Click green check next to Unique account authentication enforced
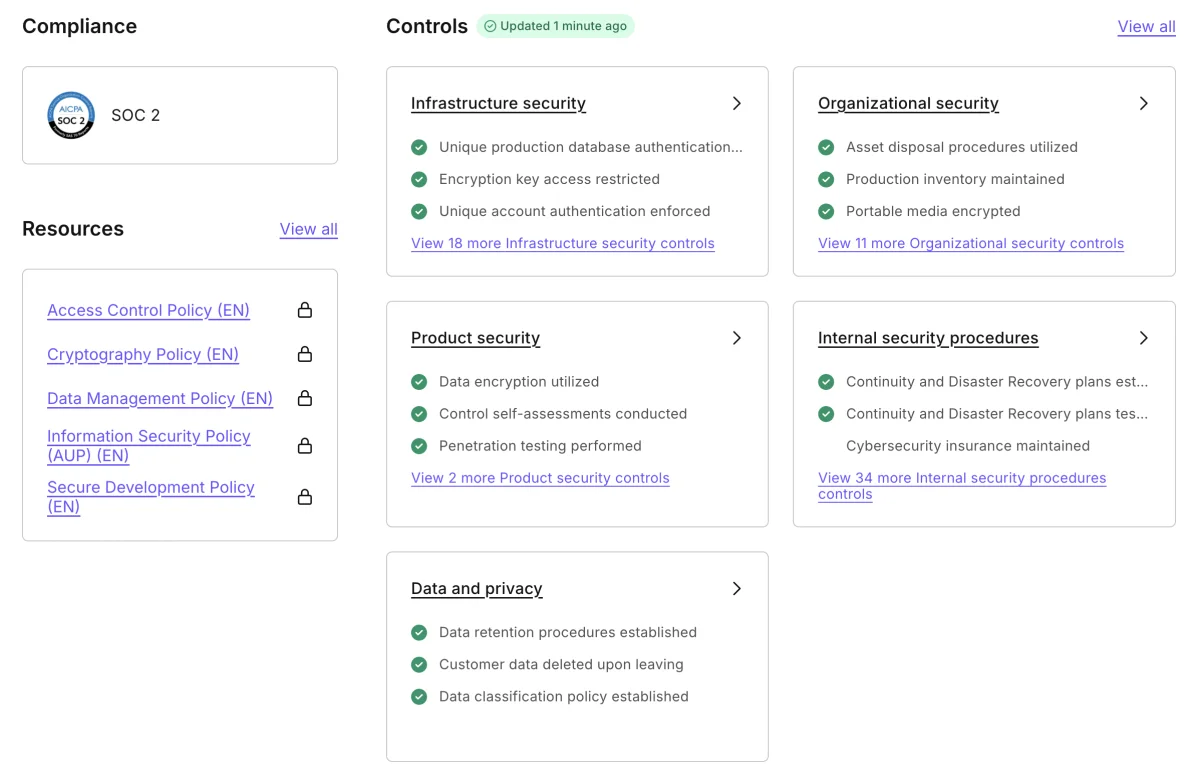This screenshot has height=777, width=1200. 419,211
